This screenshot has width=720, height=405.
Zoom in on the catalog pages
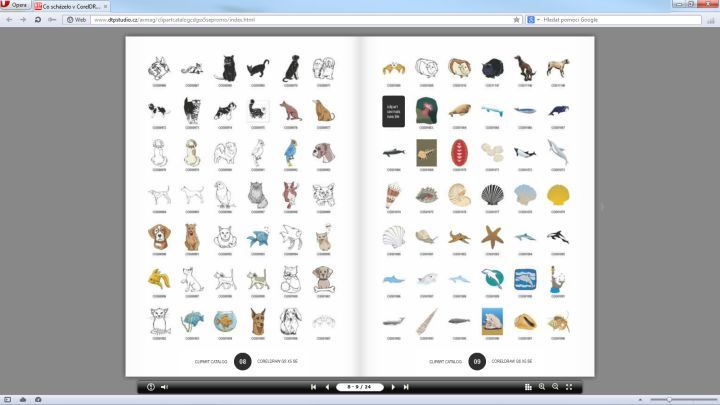(x=542, y=386)
